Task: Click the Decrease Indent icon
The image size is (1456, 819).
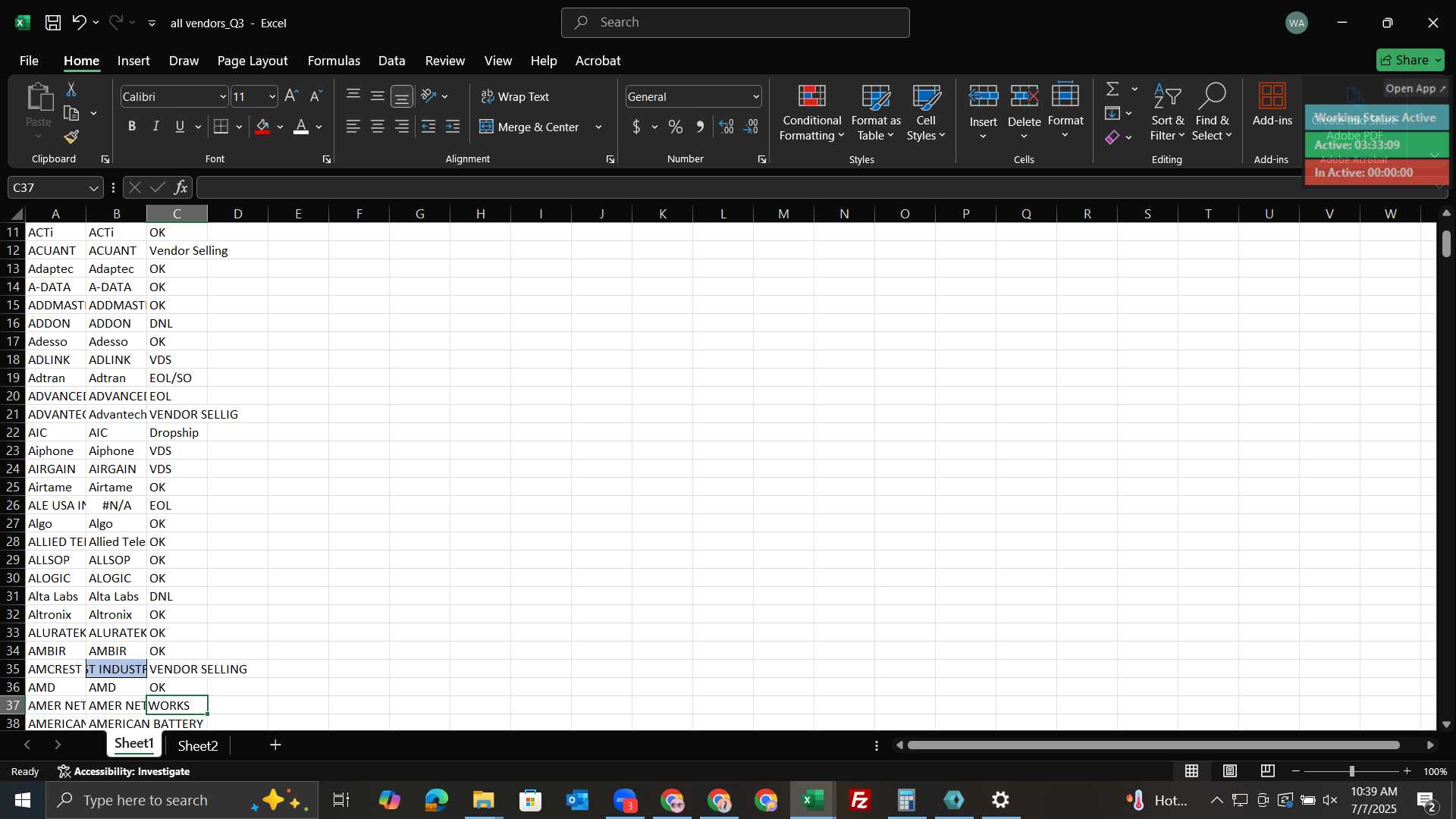Action: 428,127
